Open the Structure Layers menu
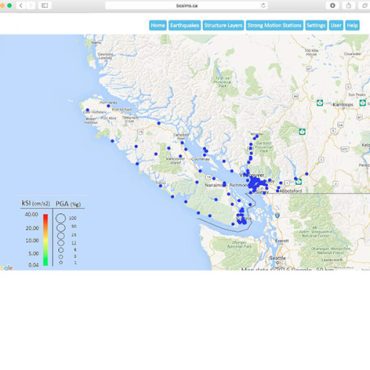The width and height of the screenshot is (370, 370). tap(223, 26)
